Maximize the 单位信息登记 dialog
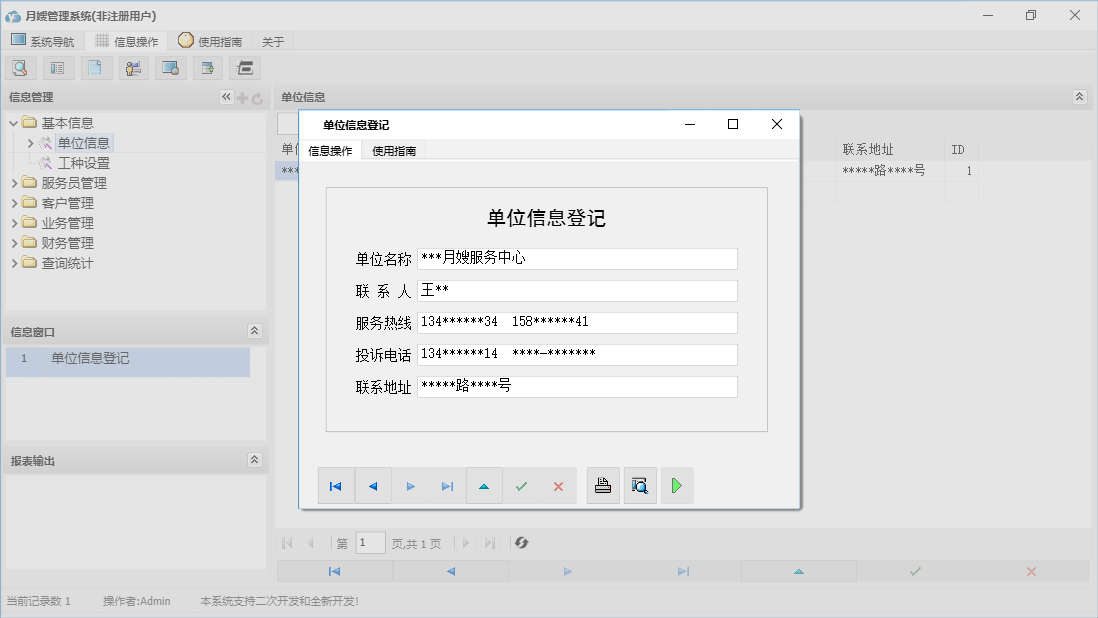 [x=733, y=124]
